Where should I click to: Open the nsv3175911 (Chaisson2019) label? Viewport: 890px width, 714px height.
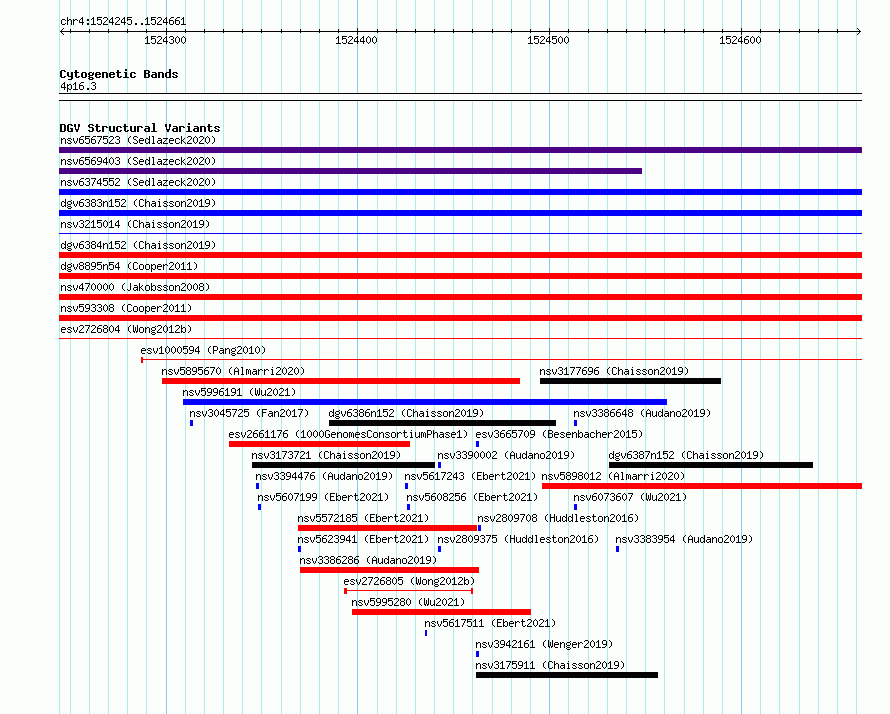550,665
